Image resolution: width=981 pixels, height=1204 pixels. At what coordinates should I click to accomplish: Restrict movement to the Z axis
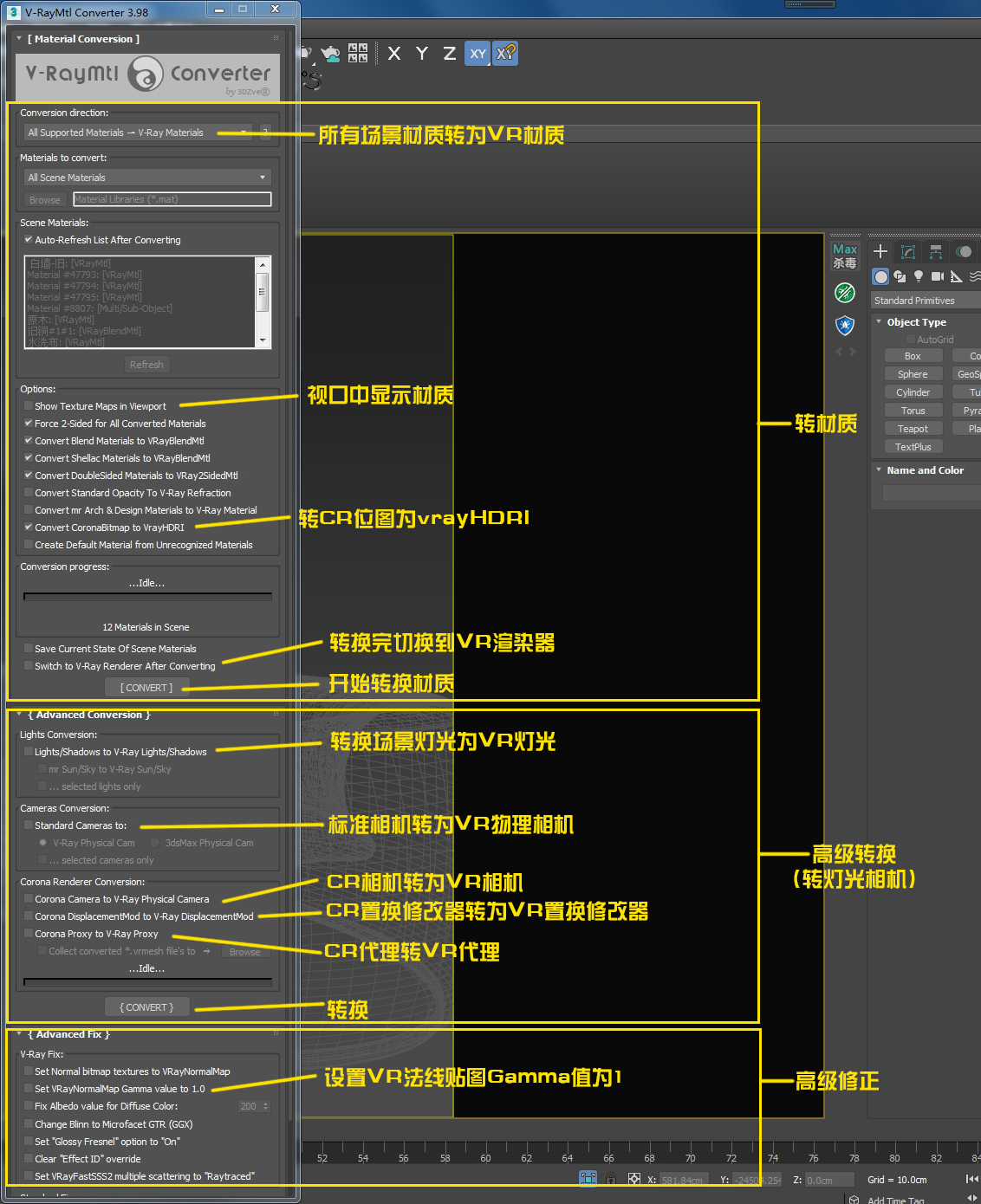pyautogui.click(x=450, y=54)
